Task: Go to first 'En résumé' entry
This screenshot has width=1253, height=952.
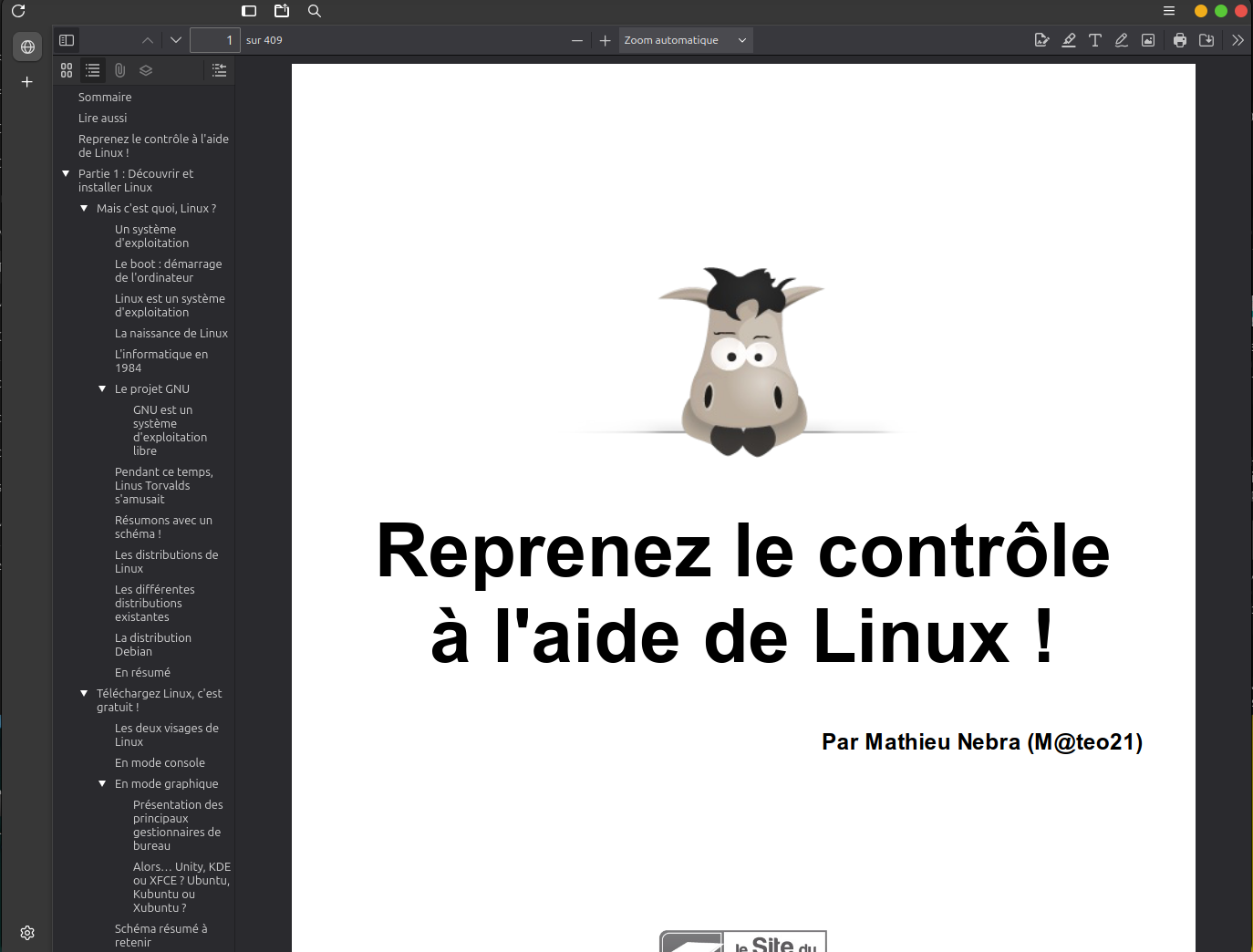Action: point(142,673)
